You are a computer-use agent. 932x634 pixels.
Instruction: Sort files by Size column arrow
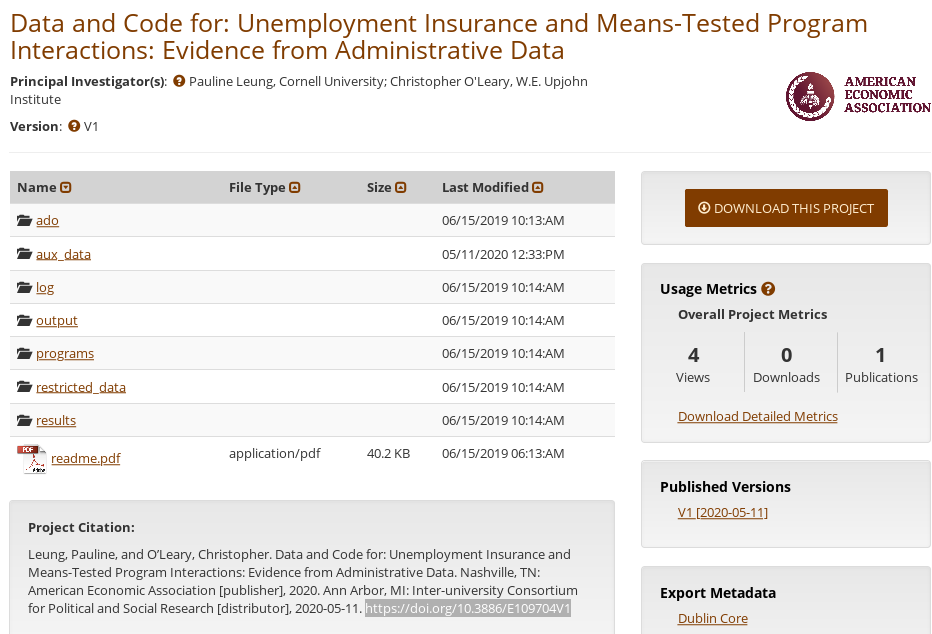click(x=401, y=188)
